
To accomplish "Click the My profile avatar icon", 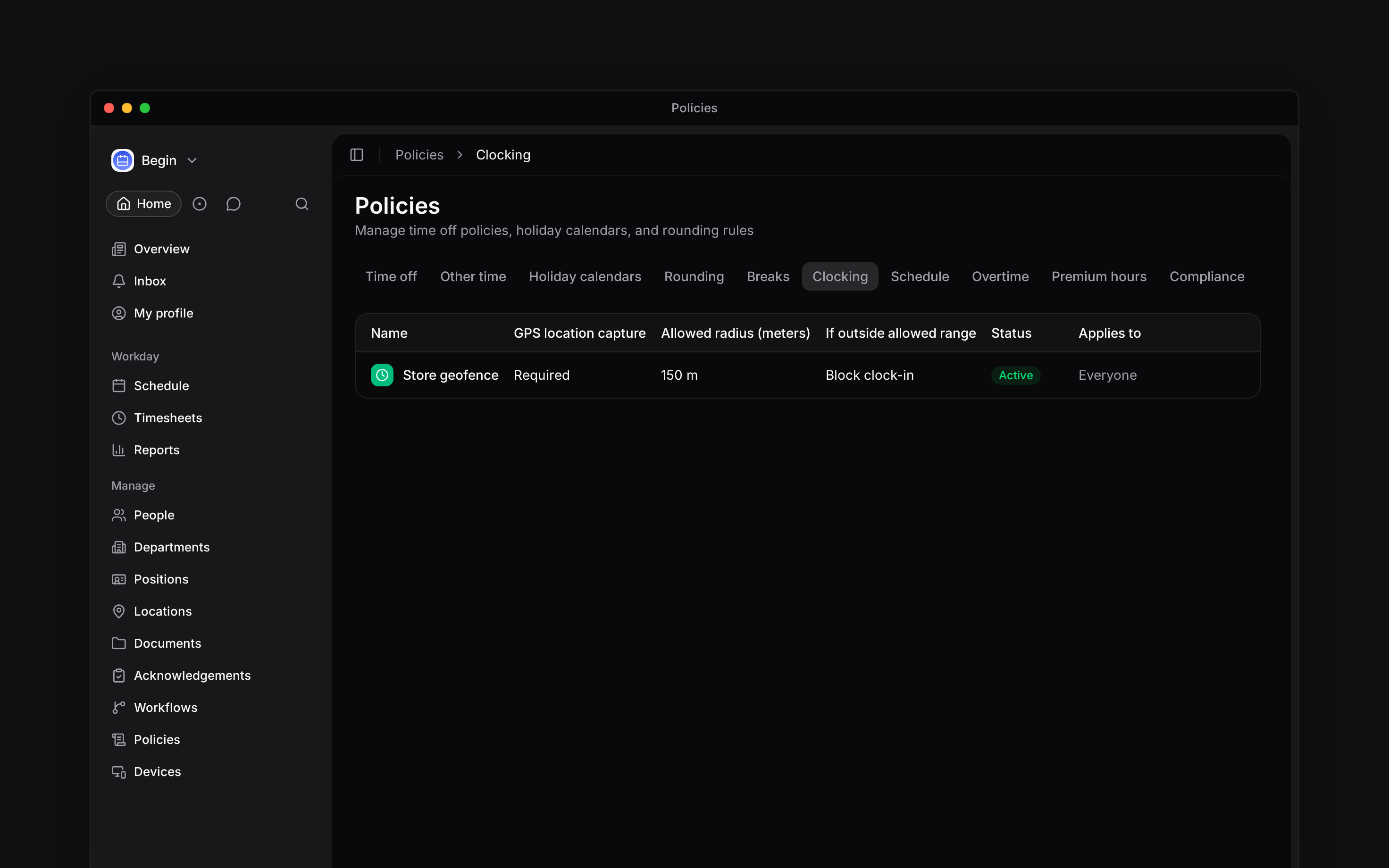I will click(x=119, y=313).
